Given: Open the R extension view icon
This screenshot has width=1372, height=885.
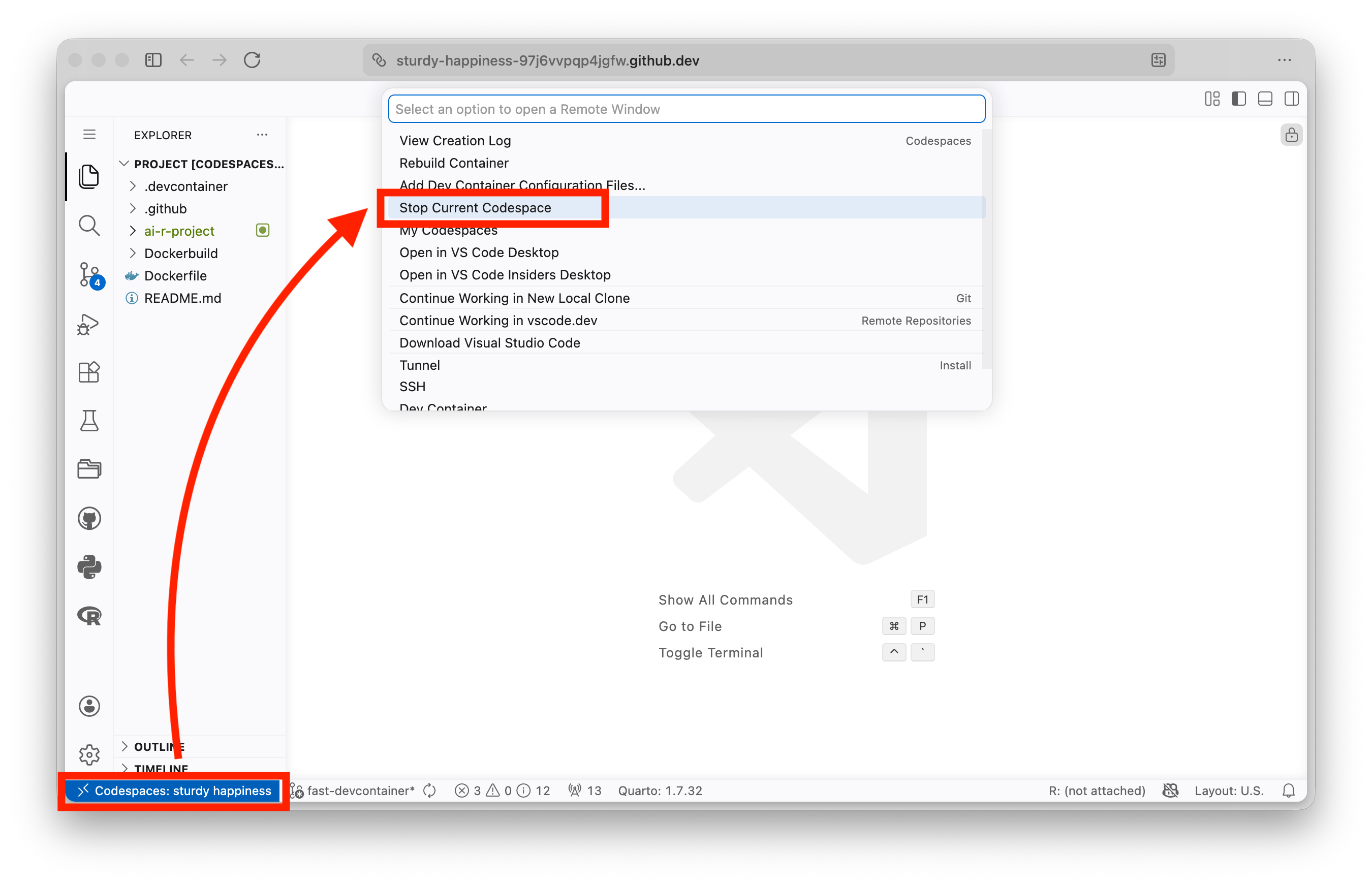Looking at the screenshot, I should pyautogui.click(x=89, y=615).
